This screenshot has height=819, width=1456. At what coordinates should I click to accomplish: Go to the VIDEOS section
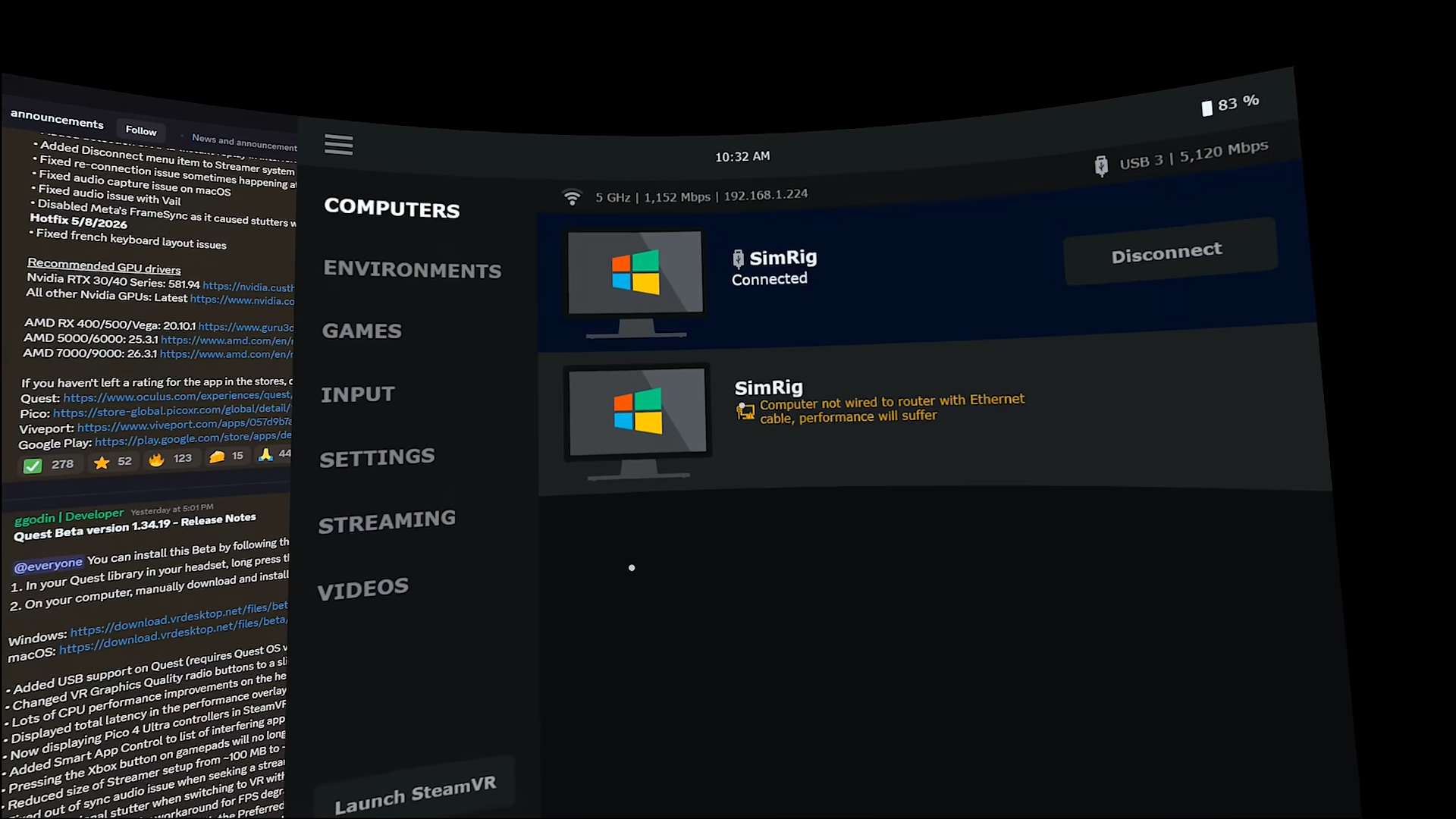(362, 589)
